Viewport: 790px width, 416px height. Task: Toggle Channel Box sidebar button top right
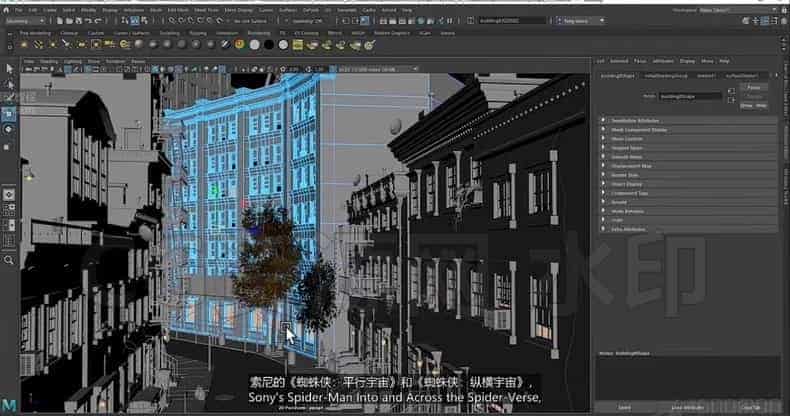click(783, 21)
